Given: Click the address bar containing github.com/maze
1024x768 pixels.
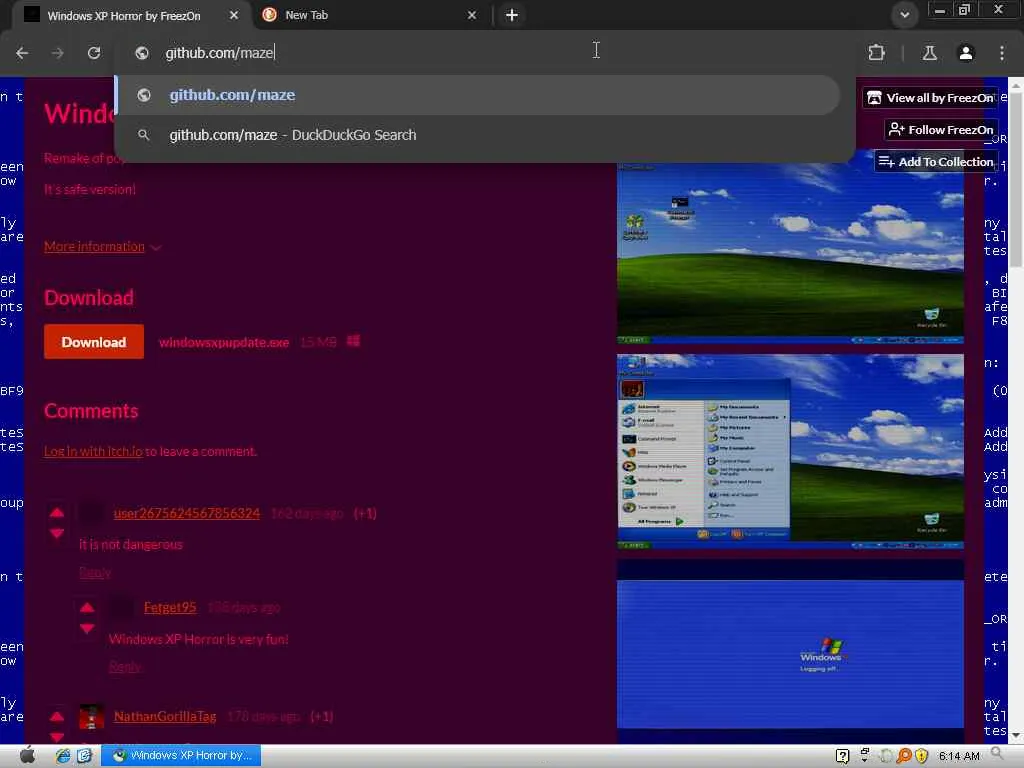Looking at the screenshot, I should click(485, 53).
